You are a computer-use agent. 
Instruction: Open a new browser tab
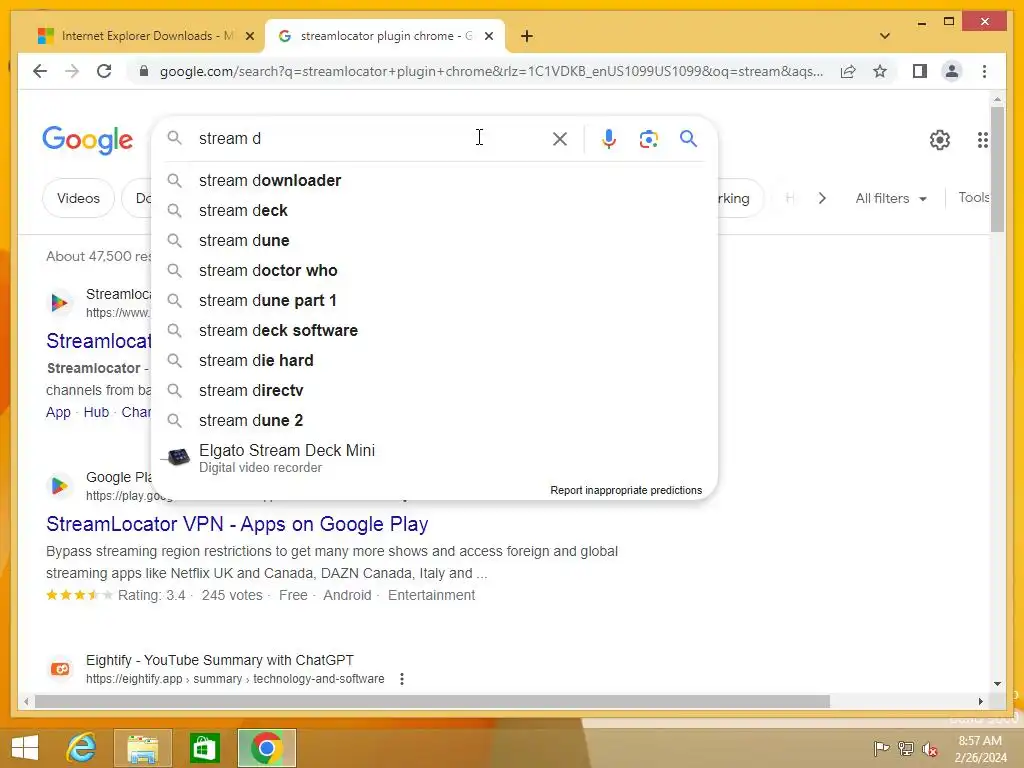(x=527, y=36)
